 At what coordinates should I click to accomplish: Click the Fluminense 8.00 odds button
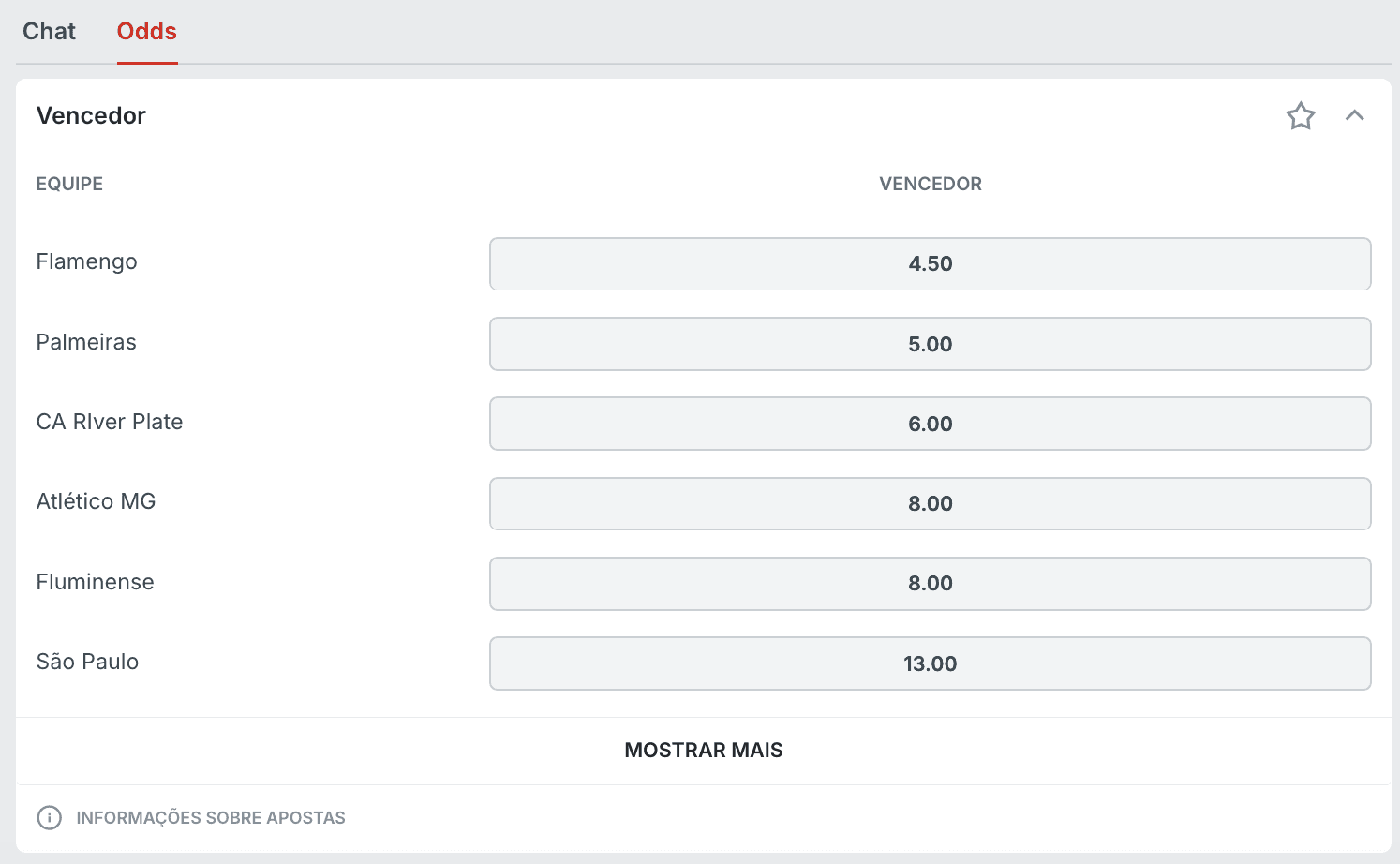point(930,584)
